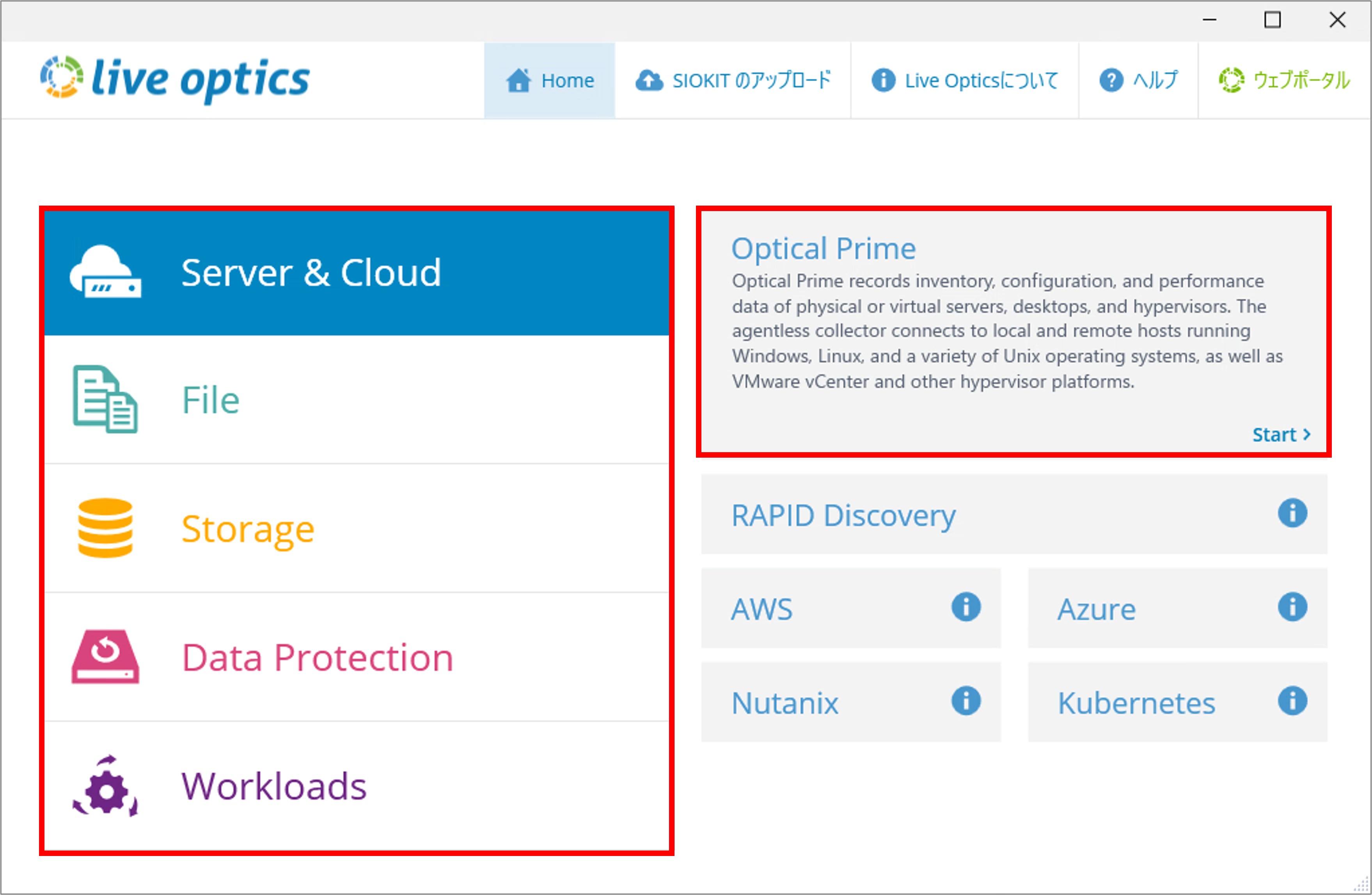Click the info icon beside Live Opticsについて
1372x895 pixels.
[883, 80]
